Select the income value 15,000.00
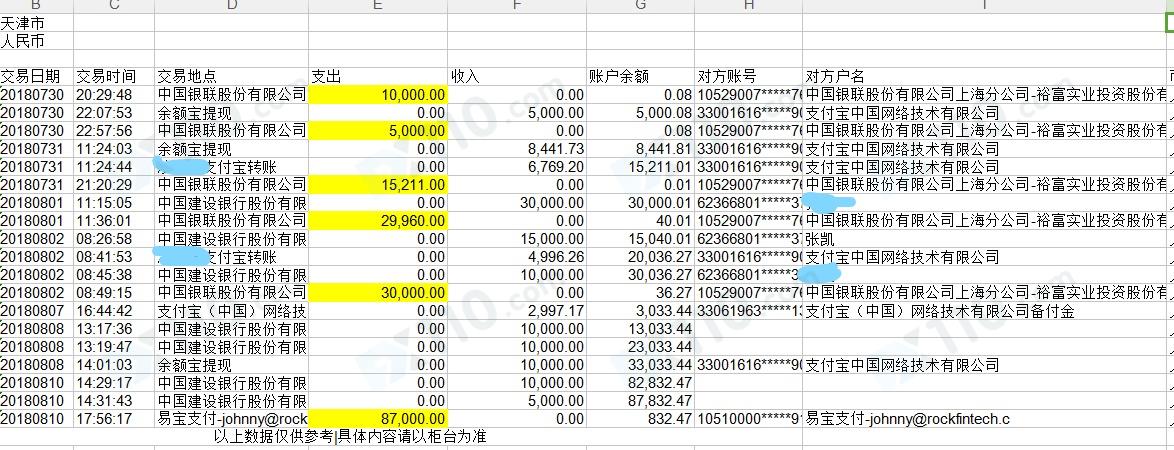This screenshot has width=1174, height=450. (x=517, y=239)
